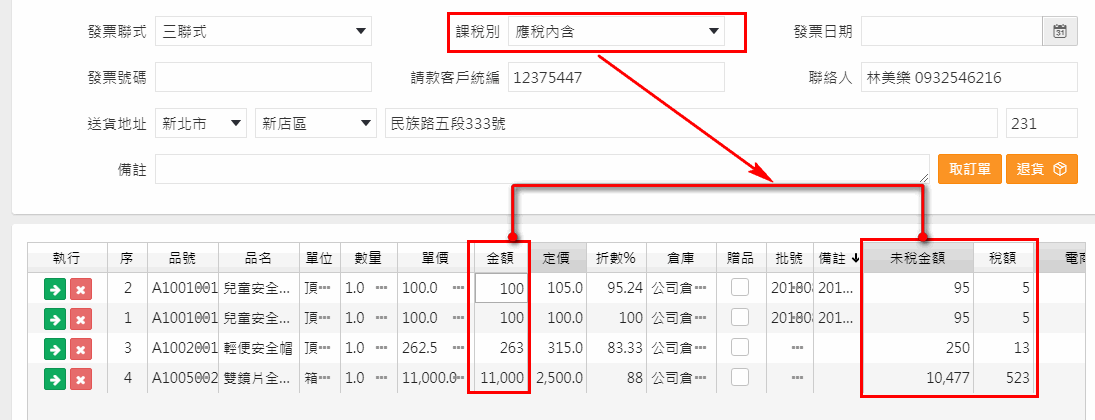Delete sequence 1 row with red X
This screenshot has width=1095, height=420.
(x=80, y=319)
